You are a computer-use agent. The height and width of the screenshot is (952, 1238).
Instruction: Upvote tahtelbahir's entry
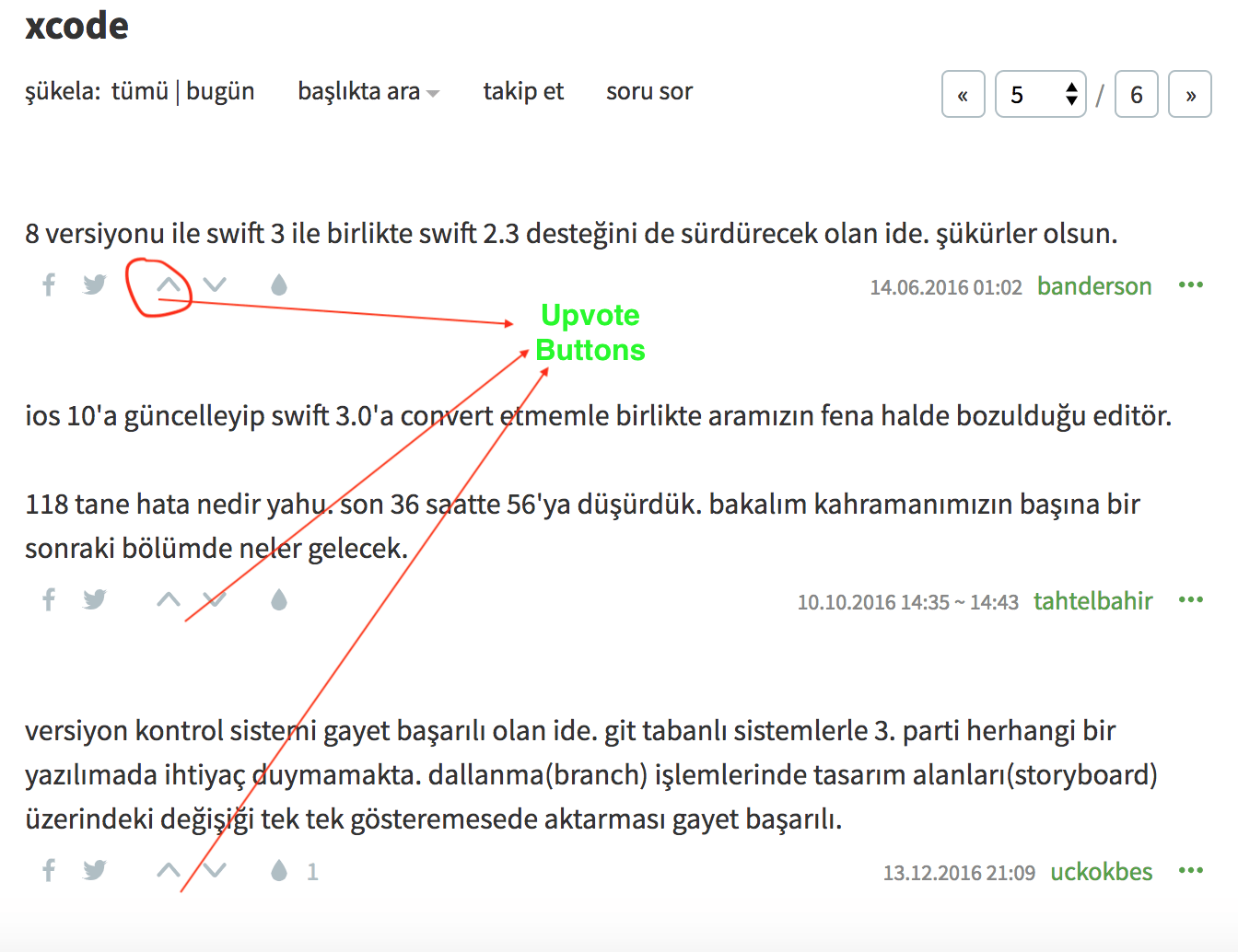169,600
